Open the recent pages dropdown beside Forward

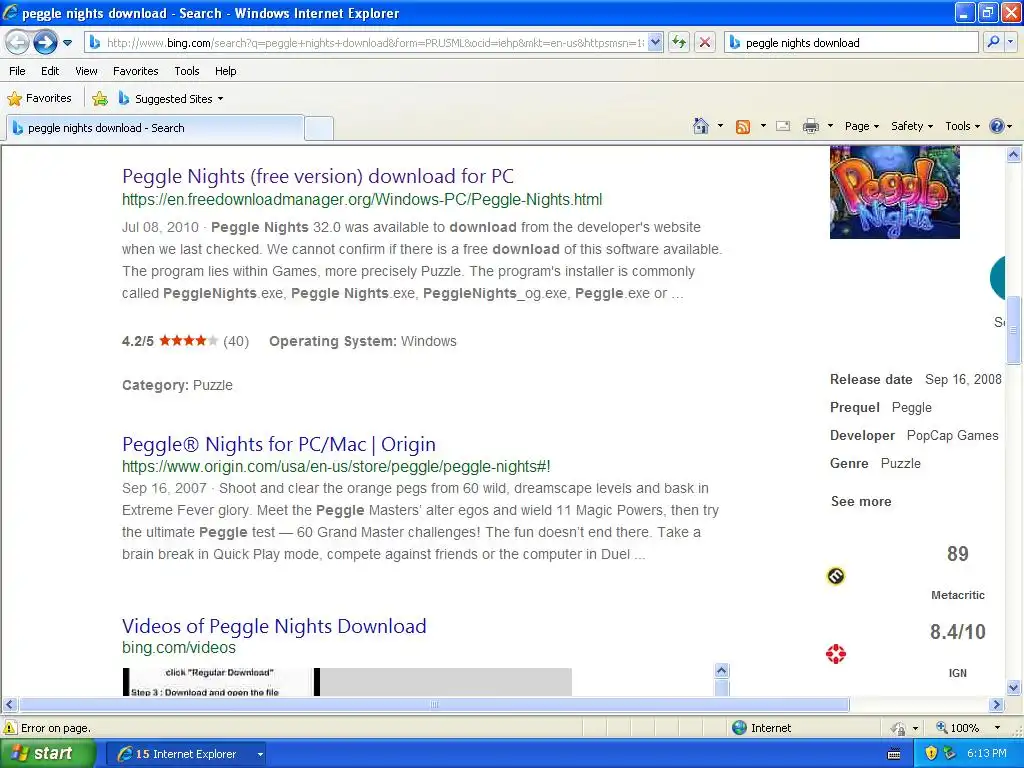pos(67,43)
